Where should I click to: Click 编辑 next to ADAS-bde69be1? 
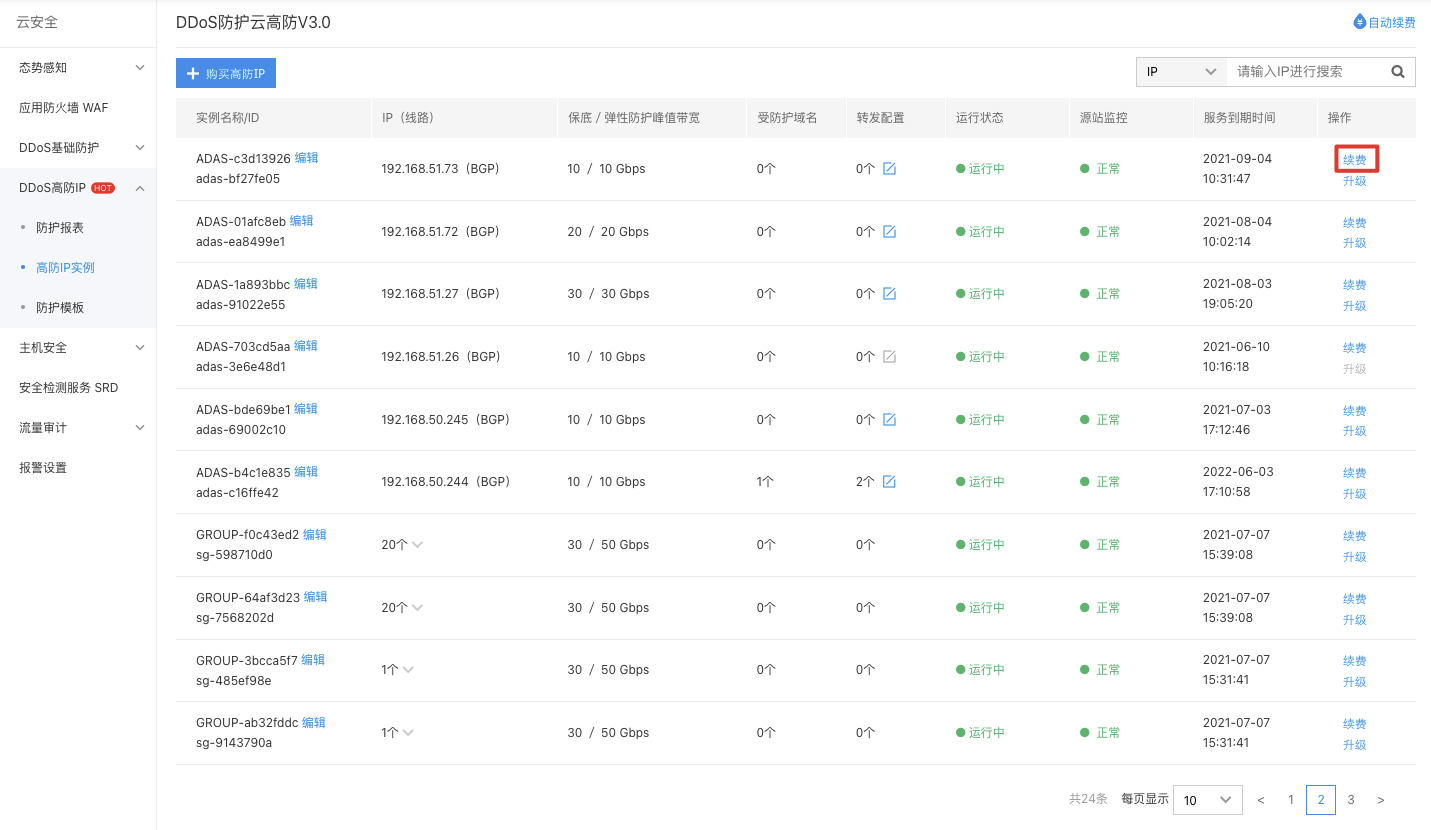coord(306,409)
